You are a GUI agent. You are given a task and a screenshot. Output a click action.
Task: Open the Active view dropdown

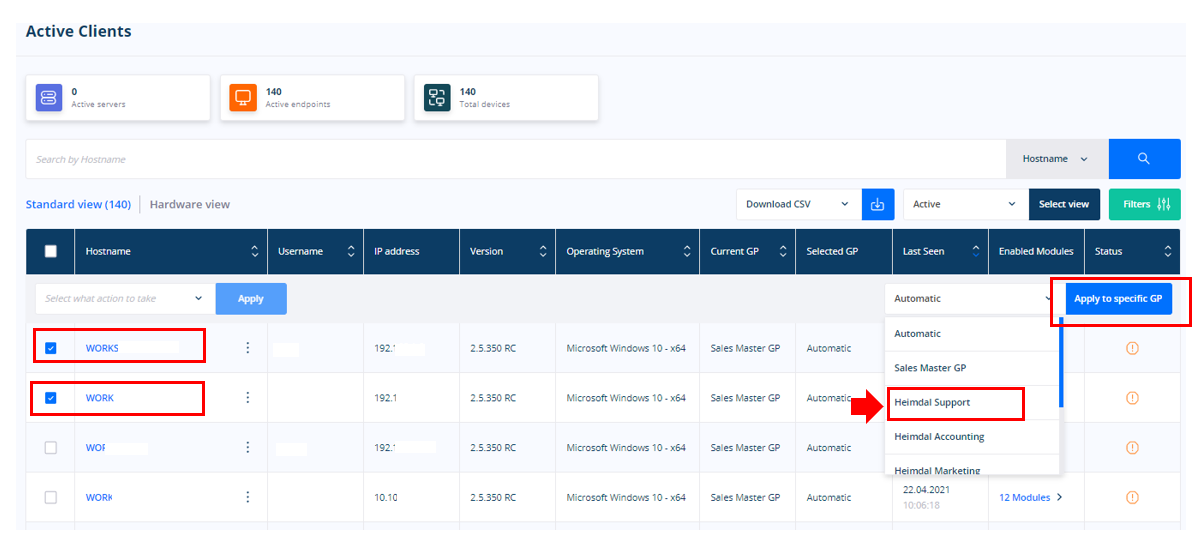(x=966, y=204)
